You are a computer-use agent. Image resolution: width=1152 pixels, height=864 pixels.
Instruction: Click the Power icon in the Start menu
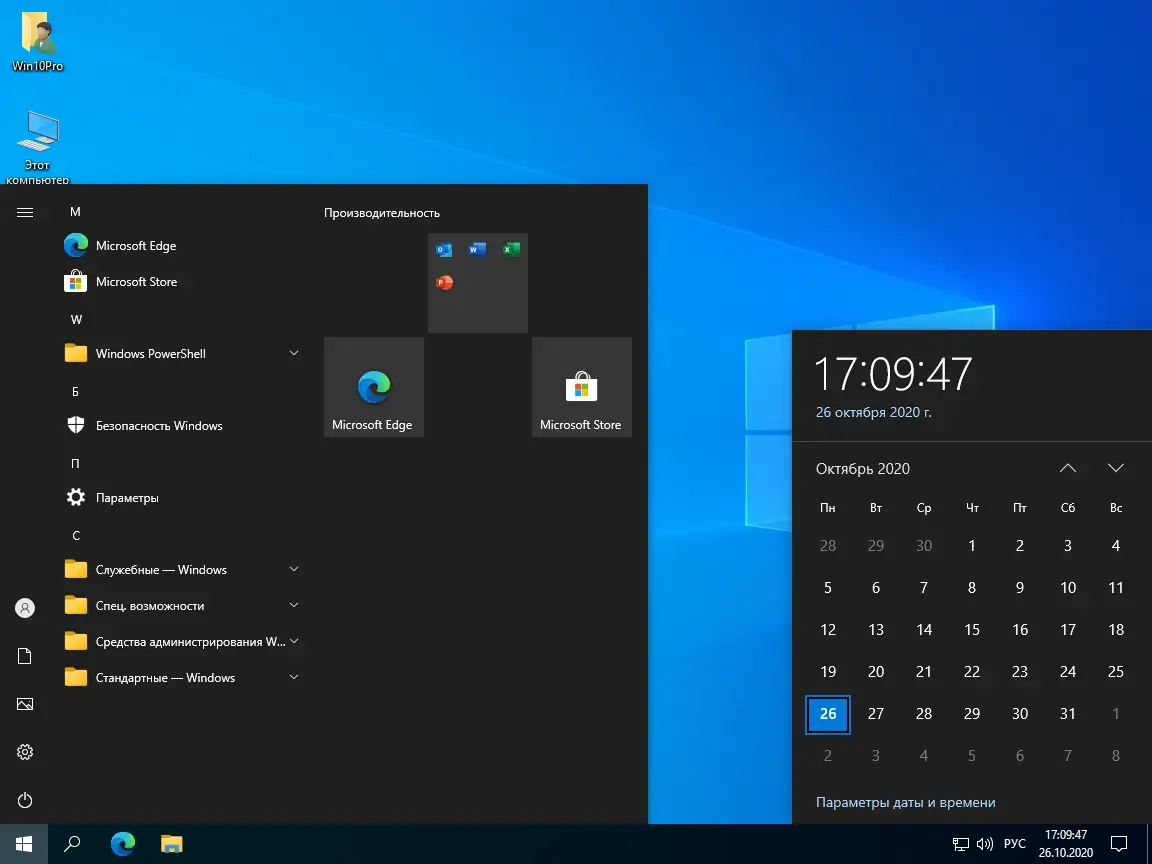click(24, 800)
